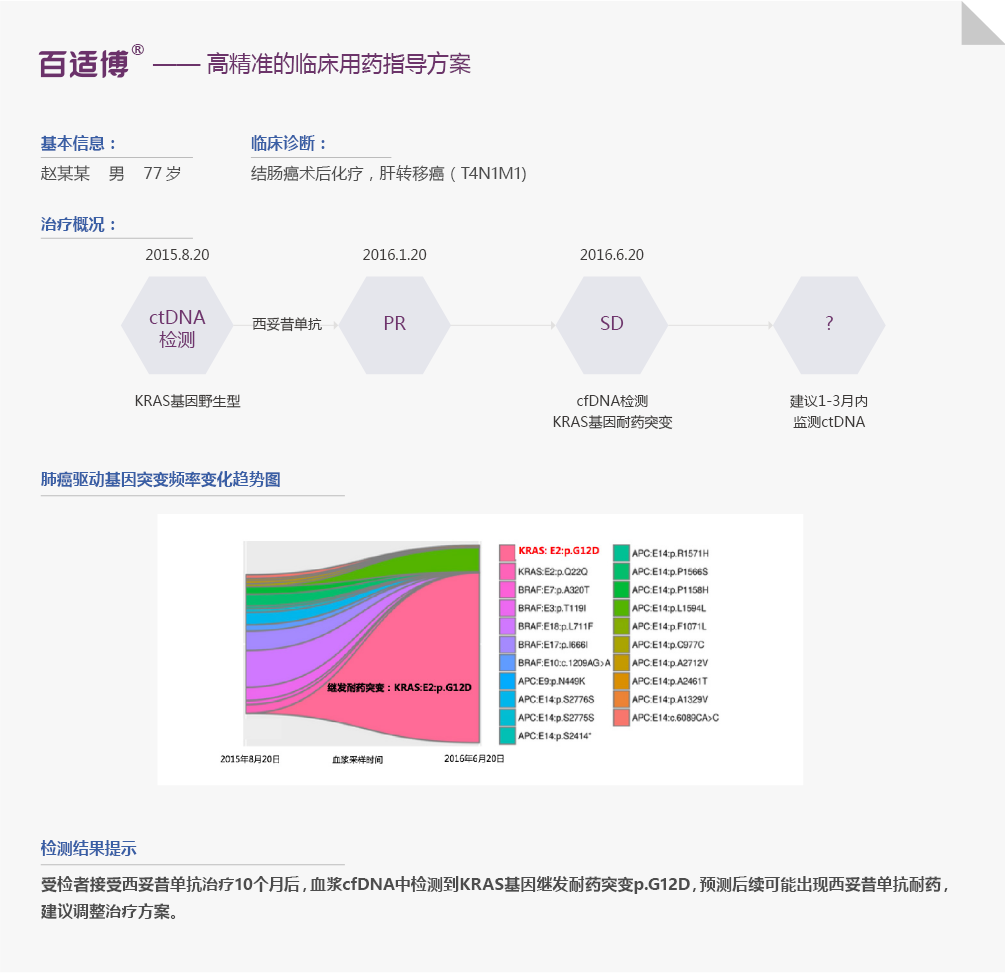Click the KRAS:E2:p.Q22Q legend color swatch
The width and height of the screenshot is (1005, 973).
pyautogui.click(x=507, y=571)
